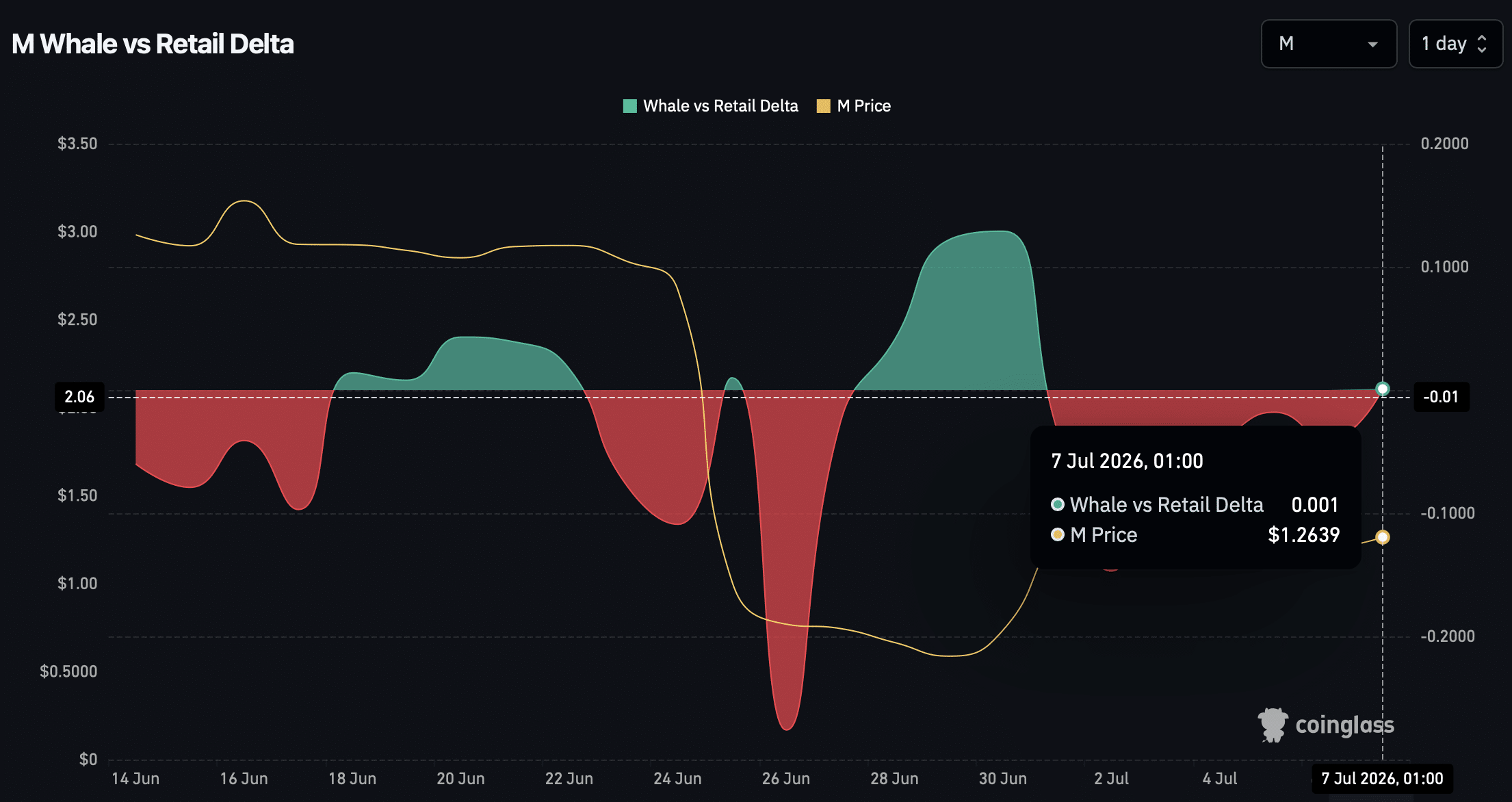Image resolution: width=1512 pixels, height=802 pixels.
Task: Select the green delta marker on 7 Jul
Action: [x=1383, y=389]
